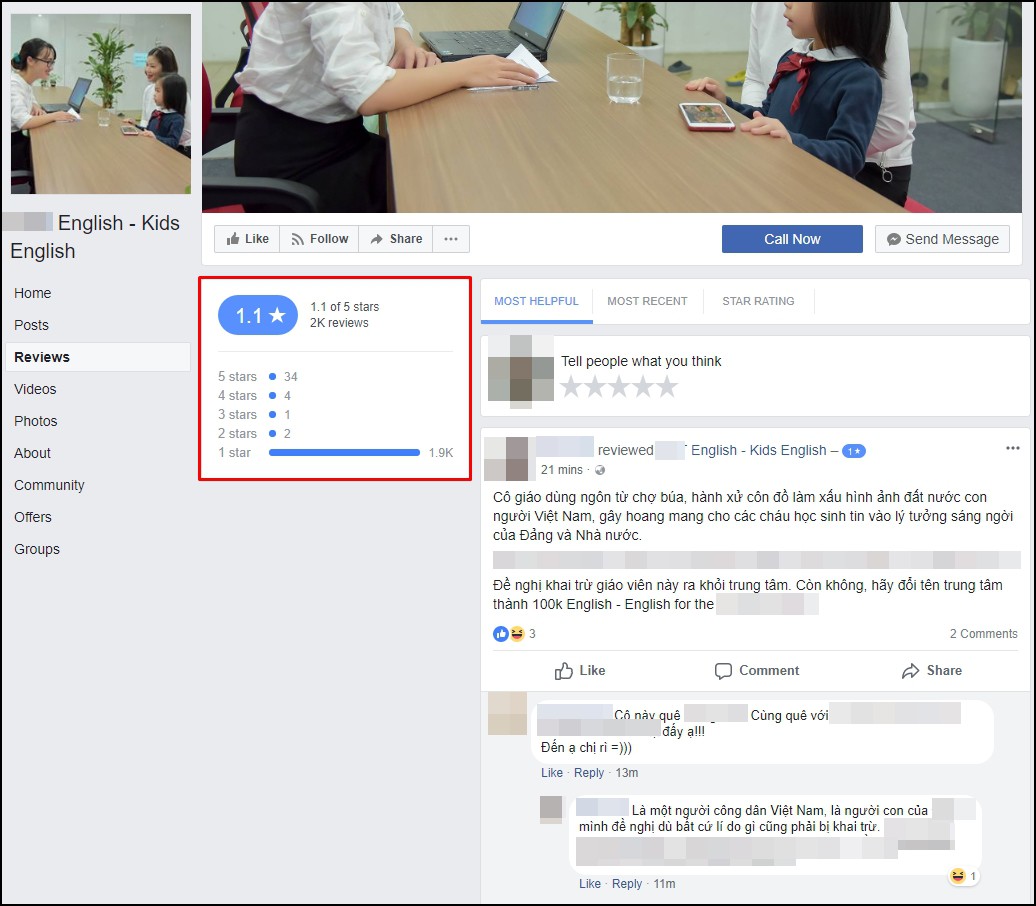Screen dimensions: 1036x906
Task: Click Reply under the first comment
Action: pyautogui.click(x=589, y=772)
